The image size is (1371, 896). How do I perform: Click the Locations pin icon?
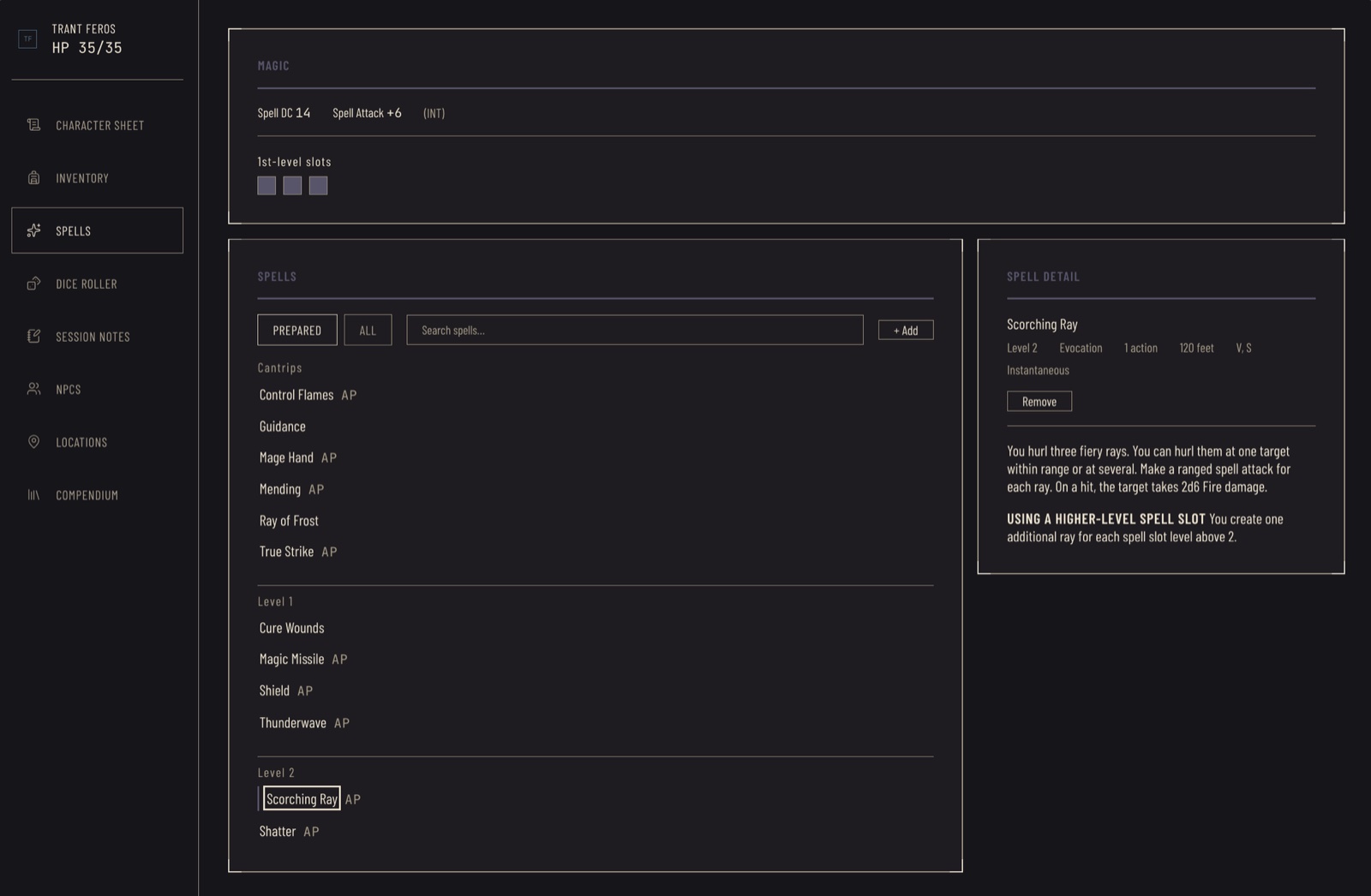click(33, 442)
